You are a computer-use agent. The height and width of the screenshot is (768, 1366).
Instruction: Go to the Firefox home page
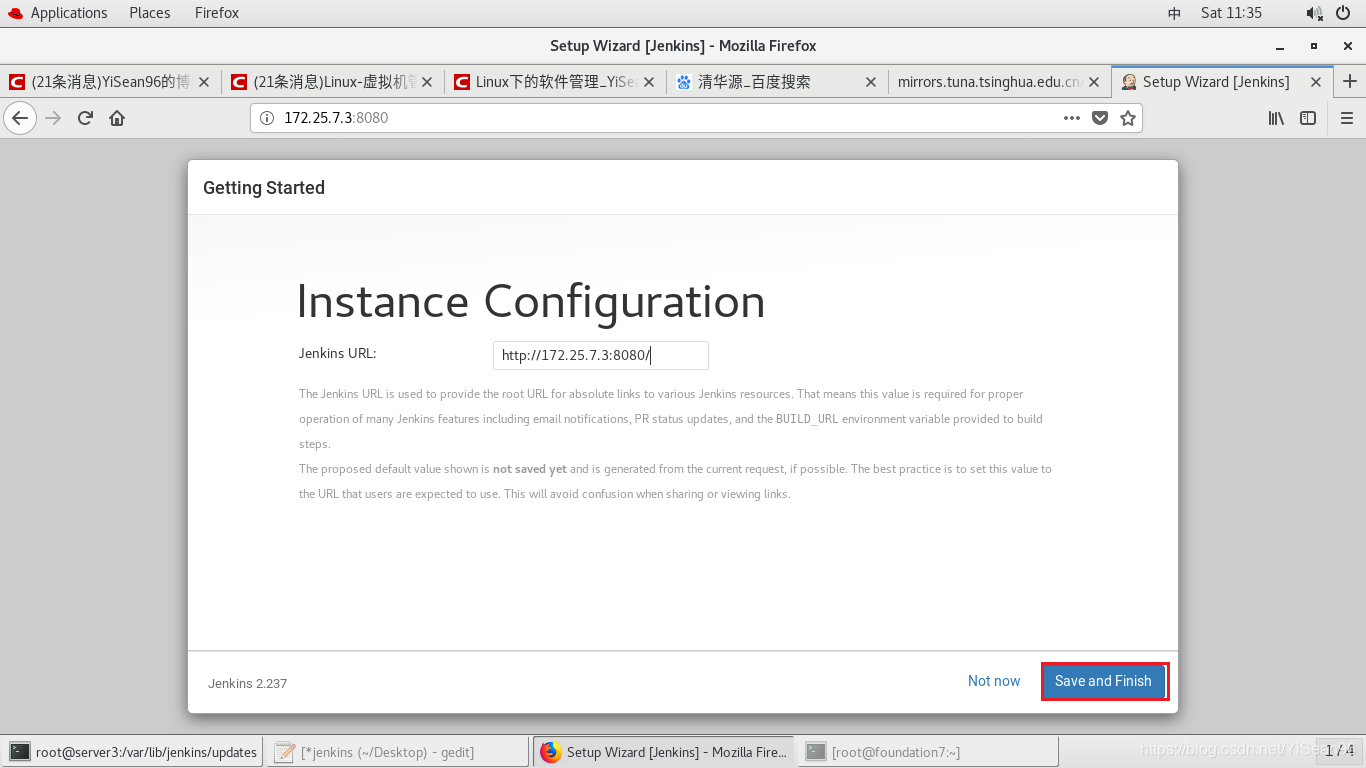[117, 118]
